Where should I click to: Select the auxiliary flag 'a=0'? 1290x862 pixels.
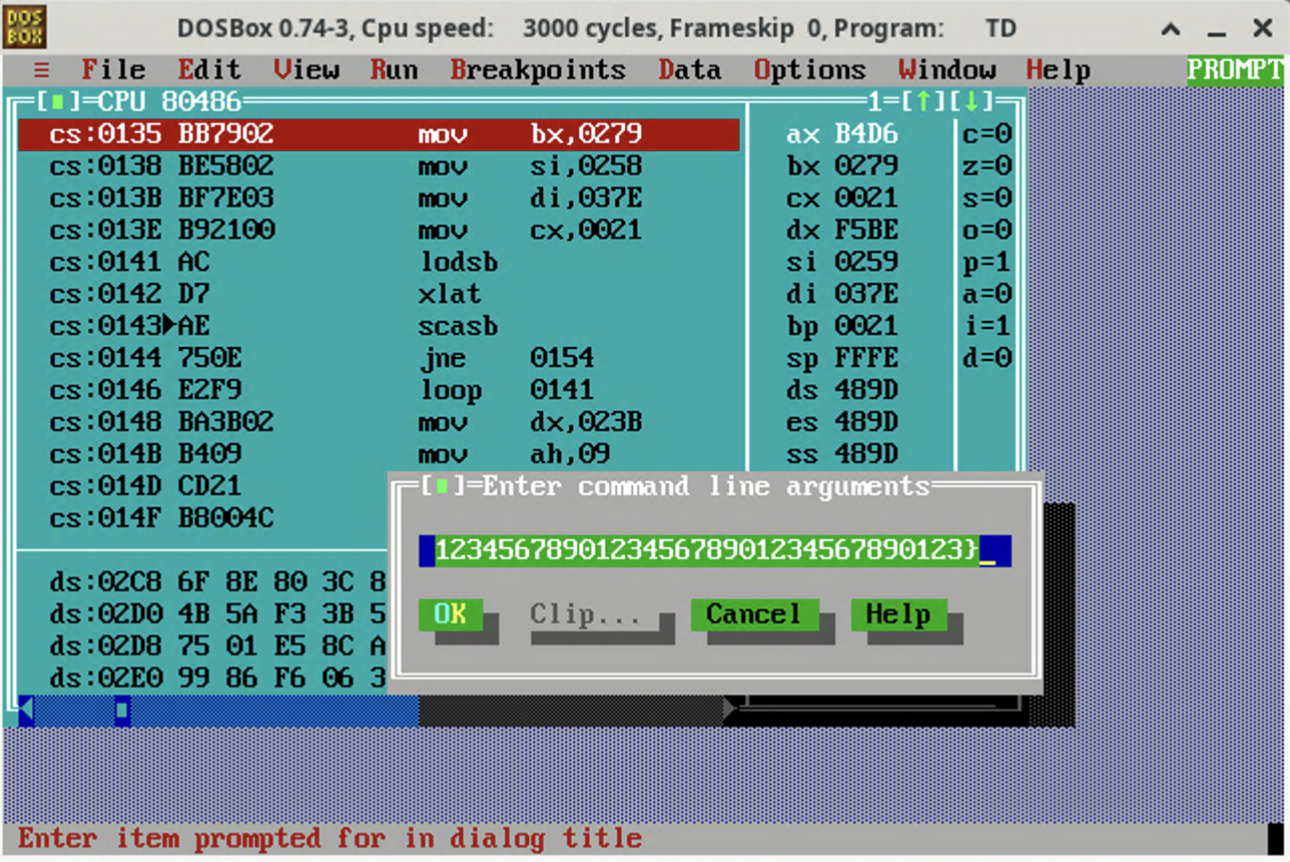pyautogui.click(x=987, y=294)
